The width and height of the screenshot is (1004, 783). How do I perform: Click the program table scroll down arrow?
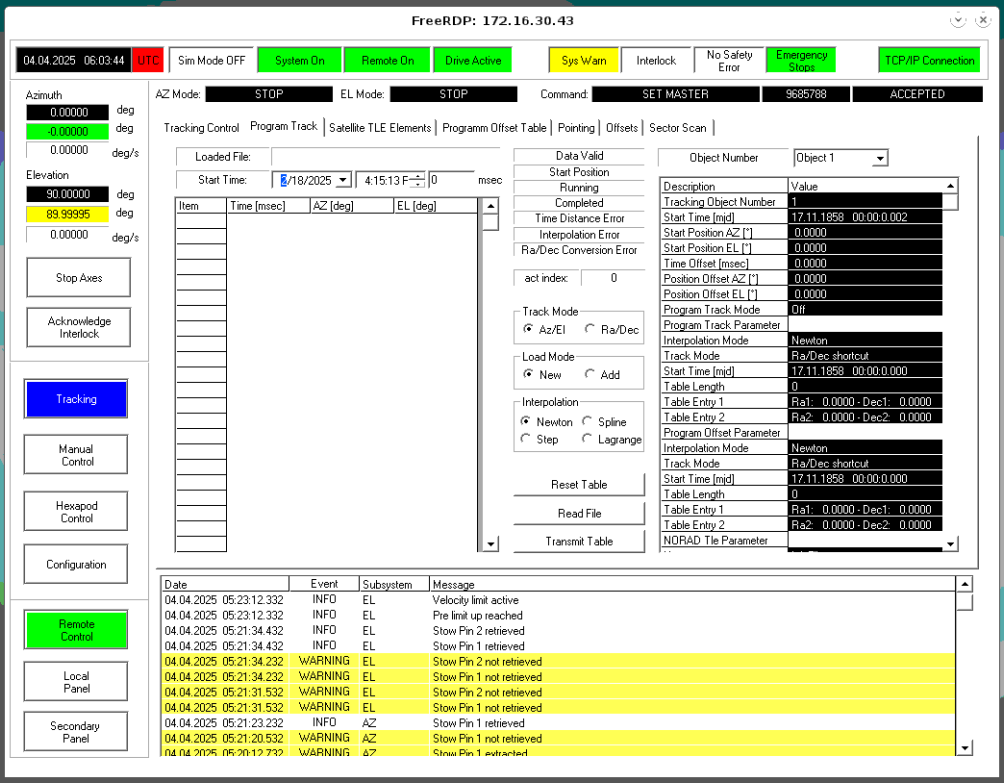click(x=490, y=544)
